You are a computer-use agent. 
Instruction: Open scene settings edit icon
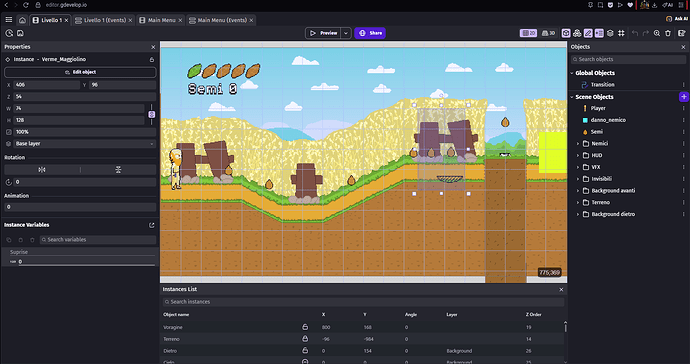[682, 33]
